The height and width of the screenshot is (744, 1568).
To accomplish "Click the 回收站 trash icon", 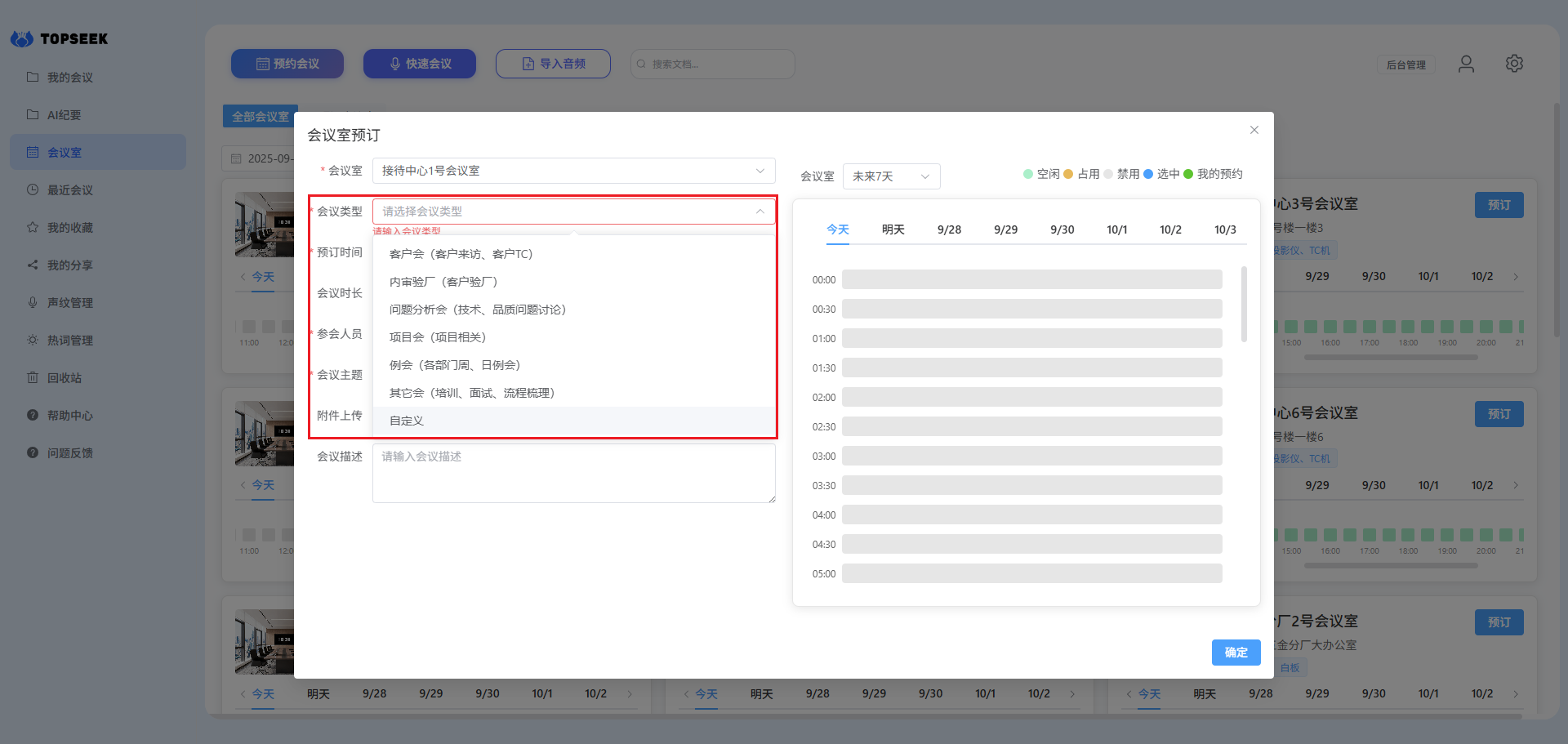I will [33, 377].
